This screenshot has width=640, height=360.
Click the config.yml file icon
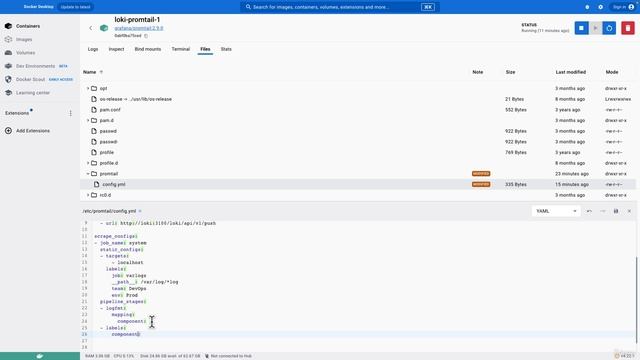[96, 184]
